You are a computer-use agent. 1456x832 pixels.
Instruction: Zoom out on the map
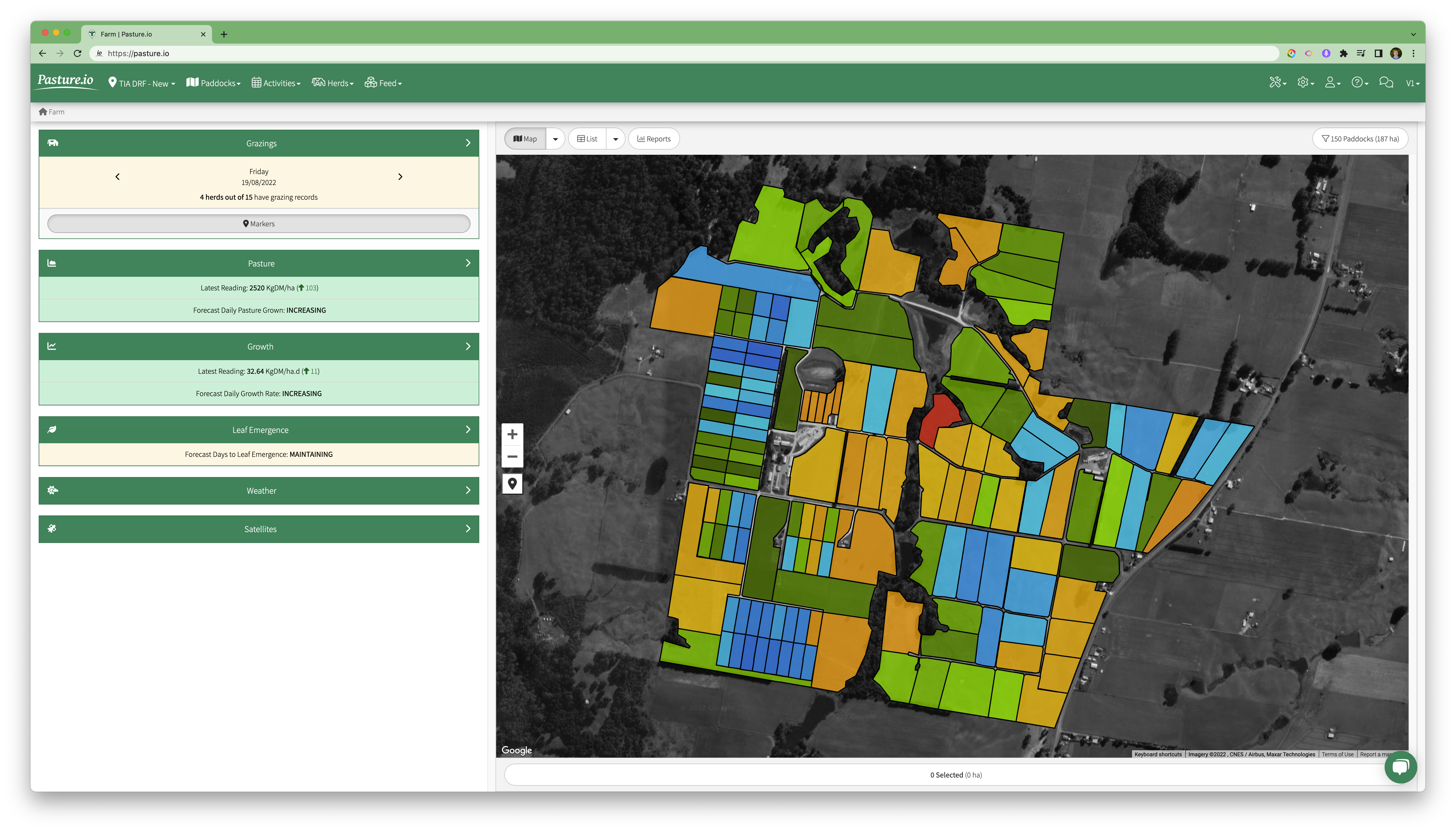tap(512, 457)
